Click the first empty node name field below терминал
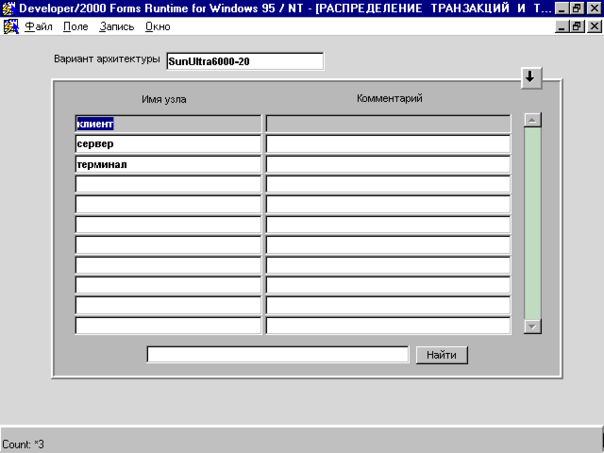 (x=168, y=185)
